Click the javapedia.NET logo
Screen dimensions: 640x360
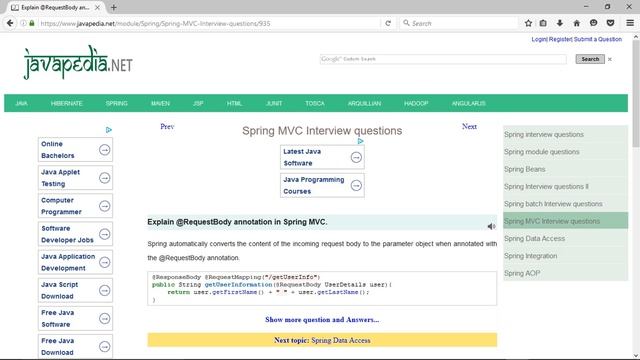coord(78,62)
